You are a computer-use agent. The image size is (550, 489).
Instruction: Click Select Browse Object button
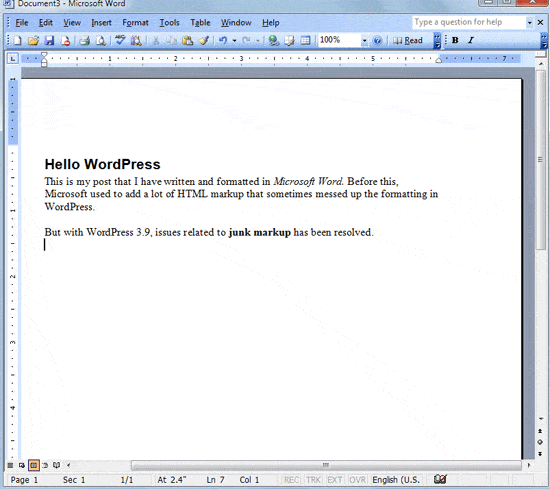click(x=540, y=442)
